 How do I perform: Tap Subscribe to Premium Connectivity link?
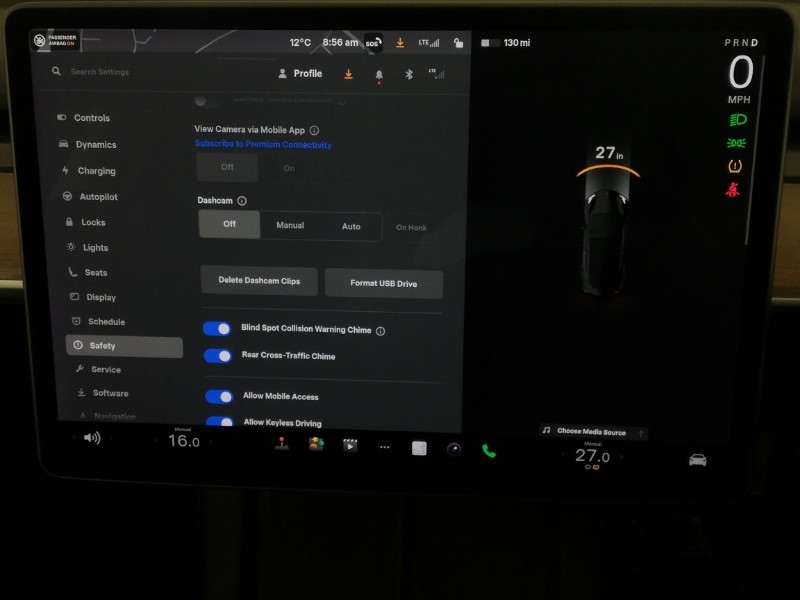click(265, 145)
